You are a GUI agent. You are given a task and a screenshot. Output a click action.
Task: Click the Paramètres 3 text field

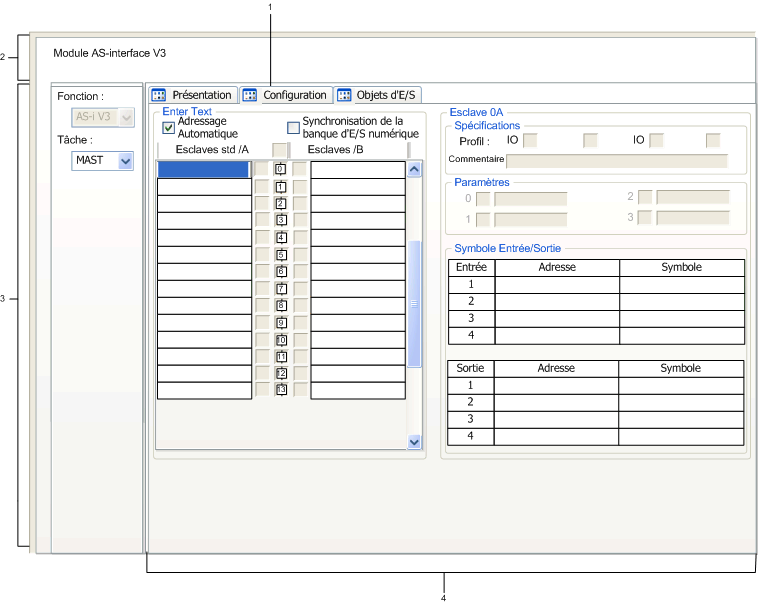pyautogui.click(x=693, y=218)
